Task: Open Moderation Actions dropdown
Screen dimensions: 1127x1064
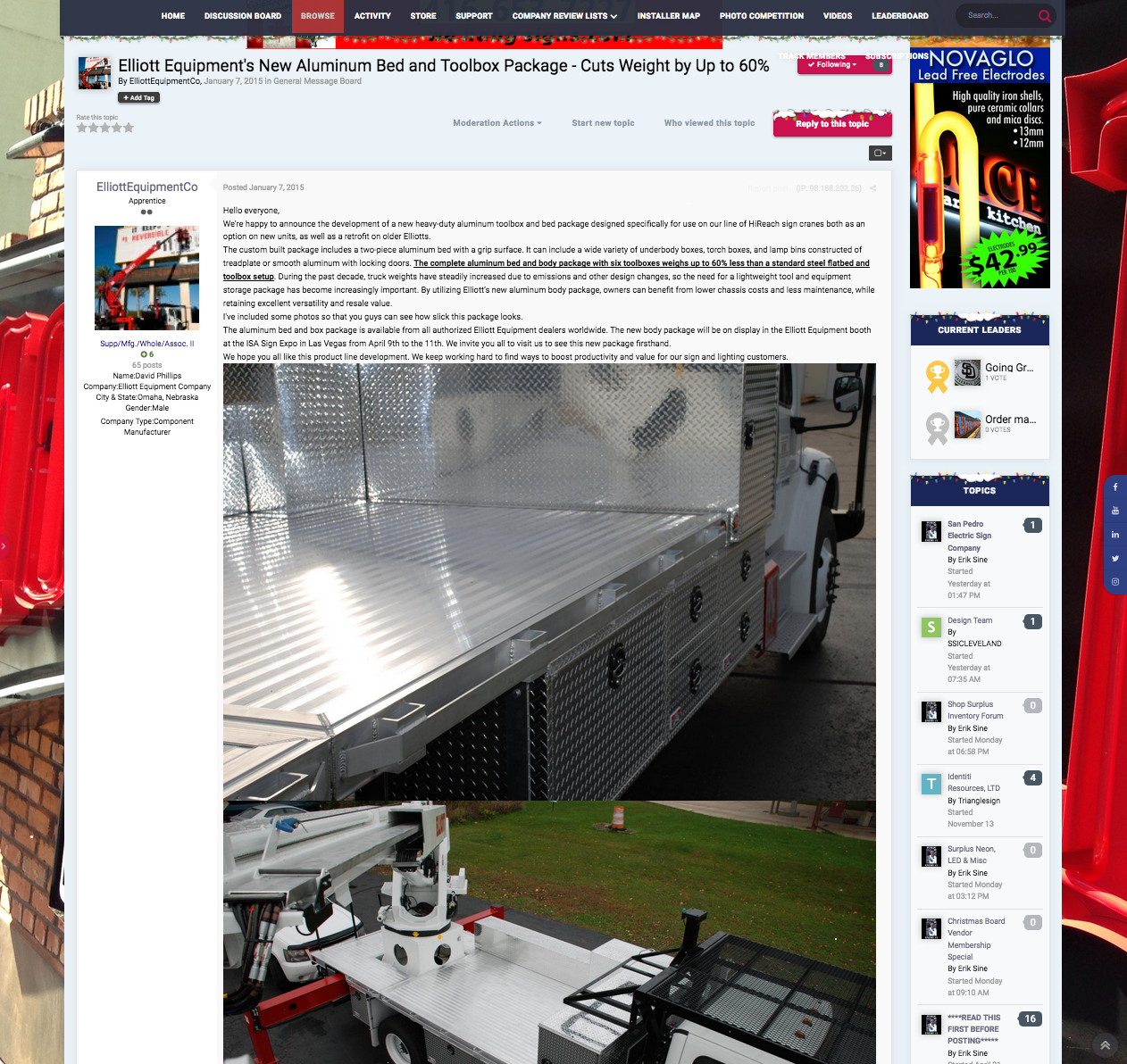Action: coord(497,123)
